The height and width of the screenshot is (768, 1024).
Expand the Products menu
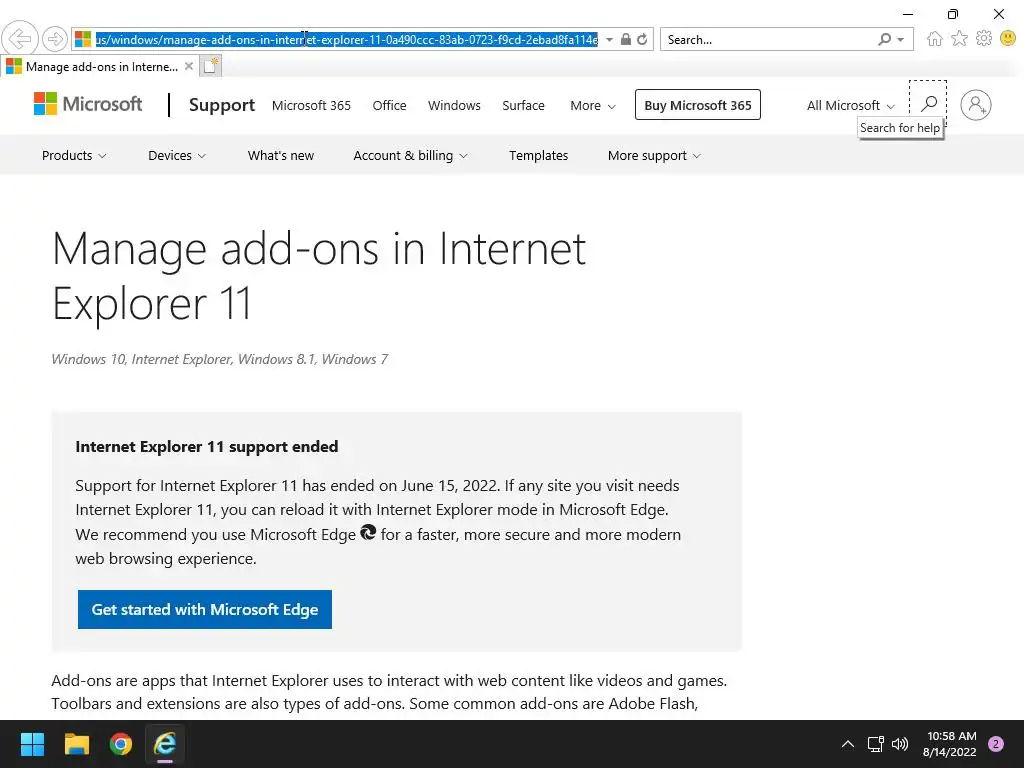pos(74,155)
